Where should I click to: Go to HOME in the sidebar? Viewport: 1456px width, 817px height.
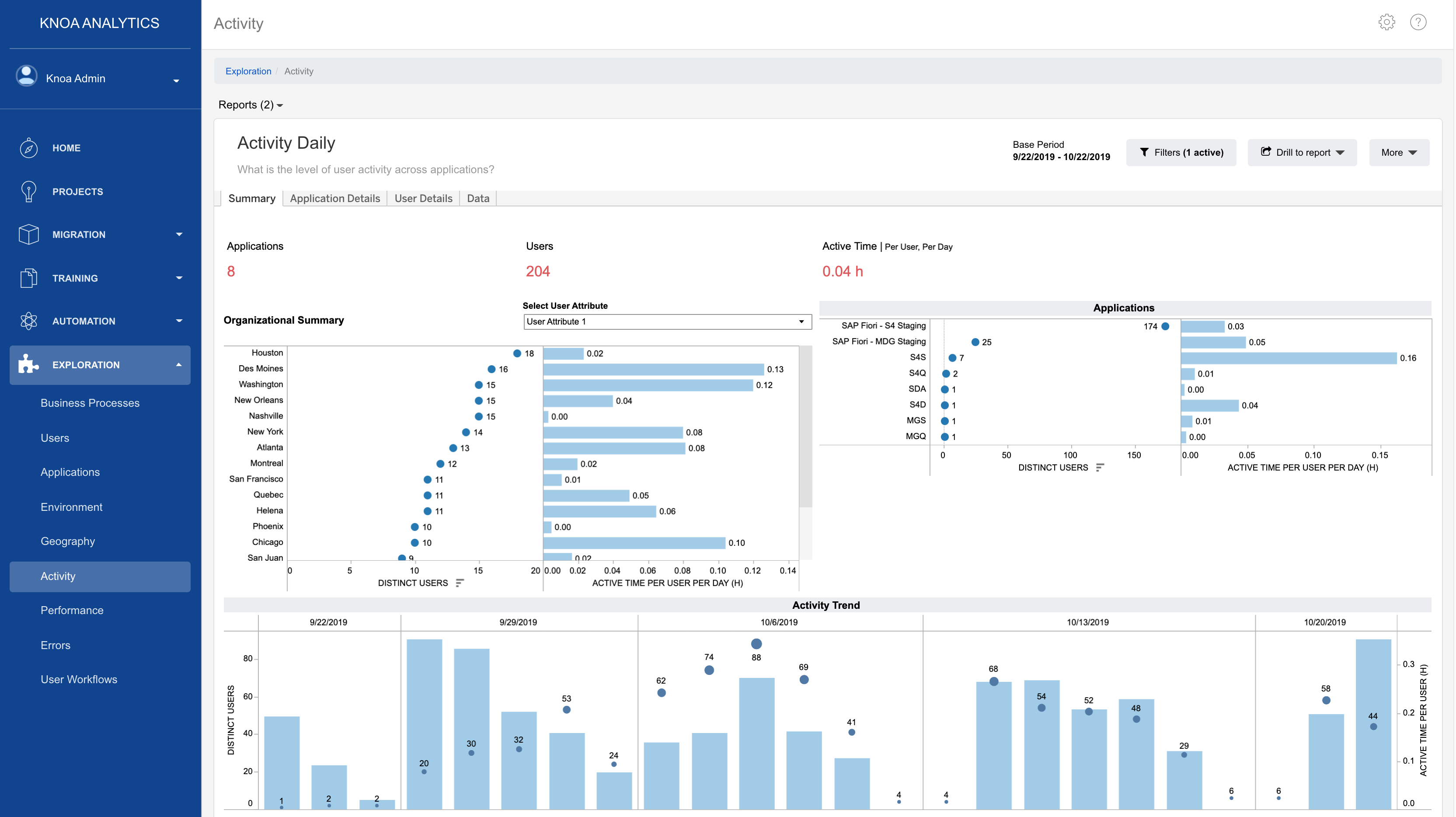[66, 148]
